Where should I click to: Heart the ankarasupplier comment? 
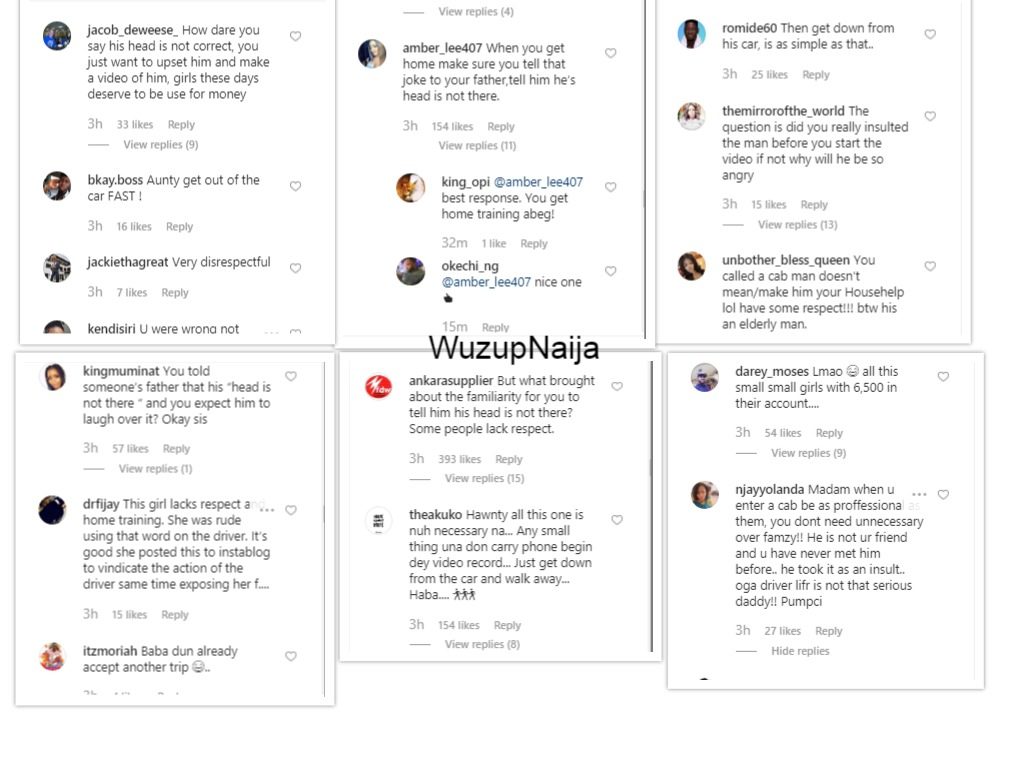tap(617, 386)
